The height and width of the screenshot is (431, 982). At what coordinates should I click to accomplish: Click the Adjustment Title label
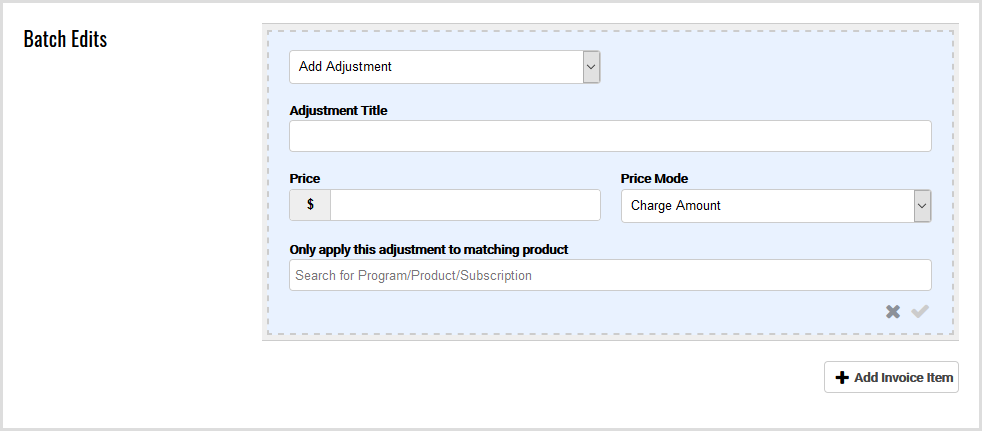(338, 110)
